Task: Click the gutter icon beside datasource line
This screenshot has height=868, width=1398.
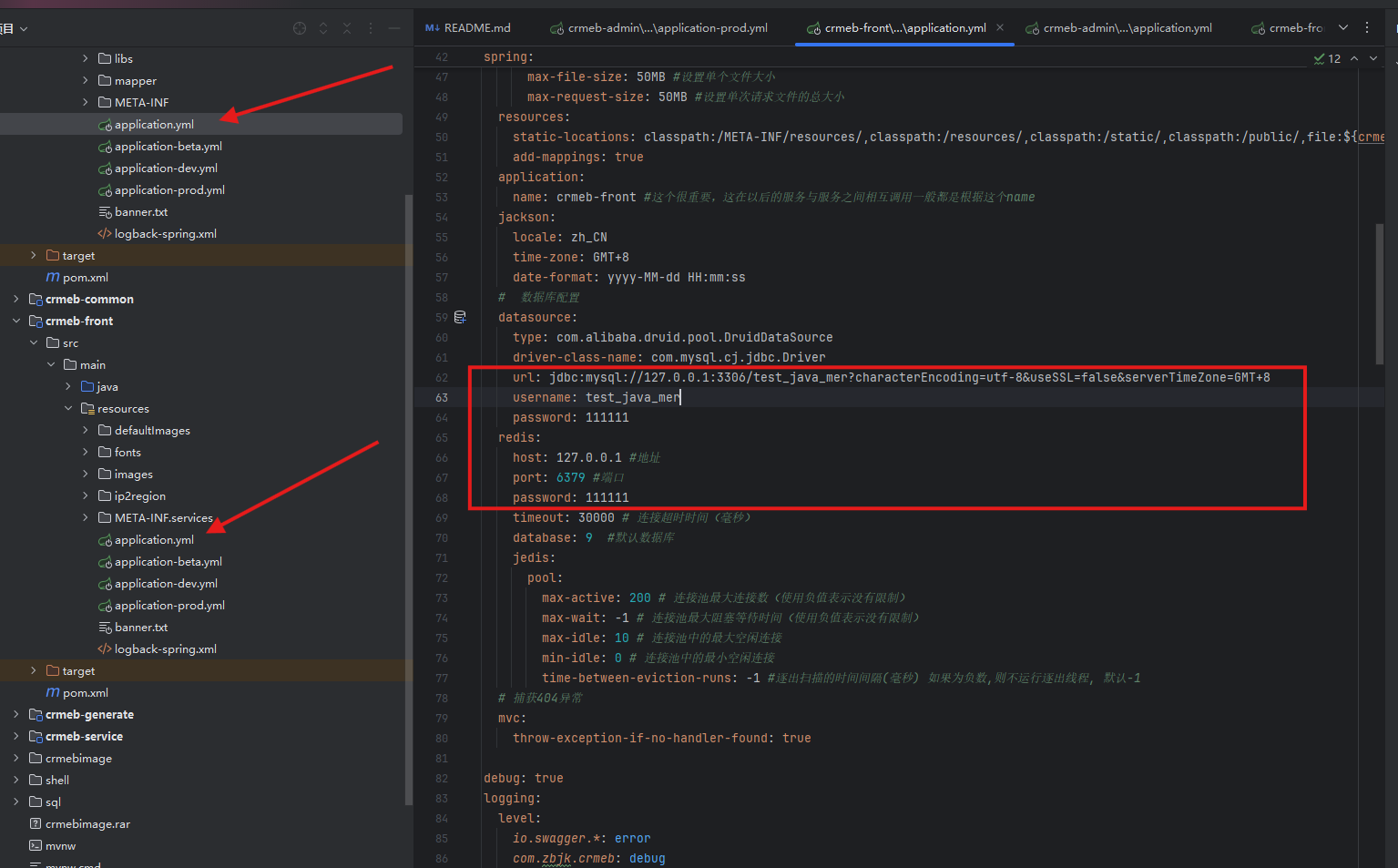Action: click(460, 317)
